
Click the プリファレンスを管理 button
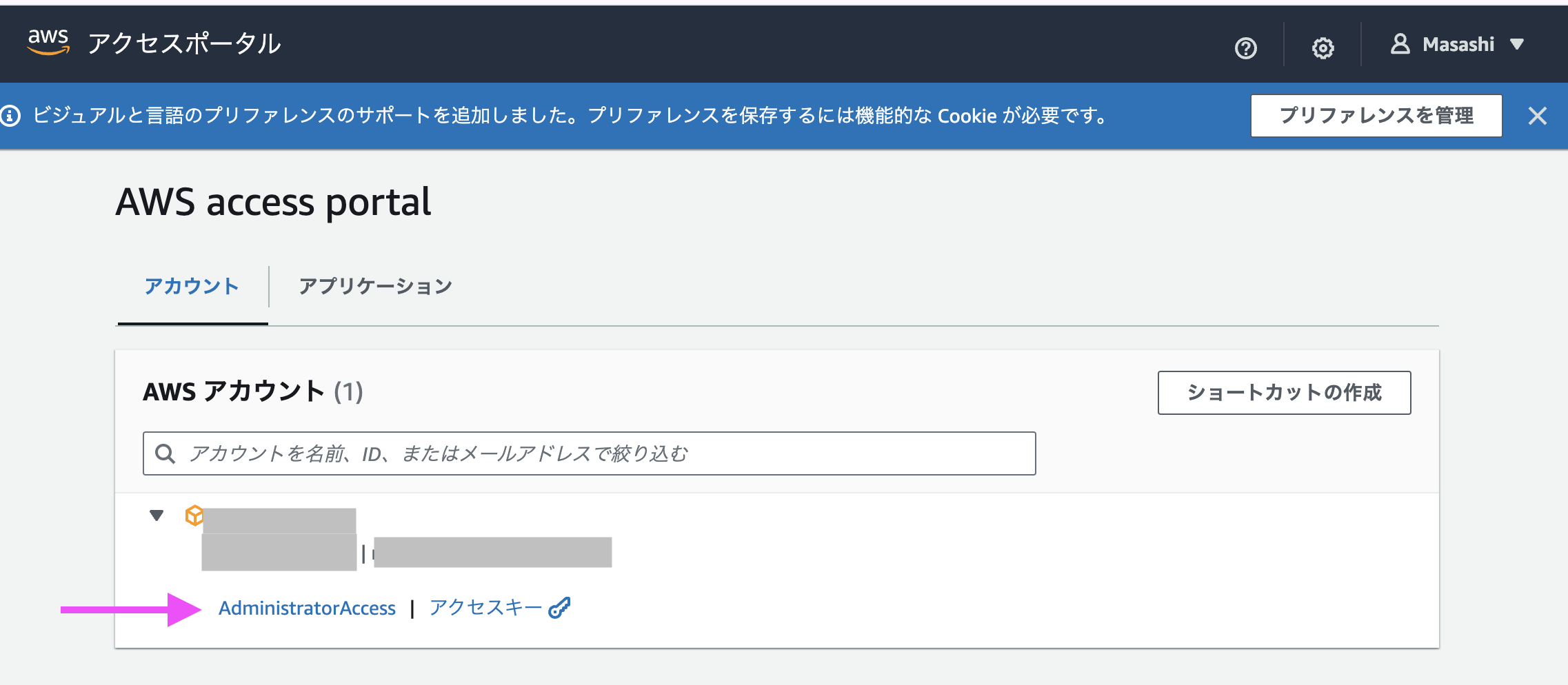(x=1376, y=116)
